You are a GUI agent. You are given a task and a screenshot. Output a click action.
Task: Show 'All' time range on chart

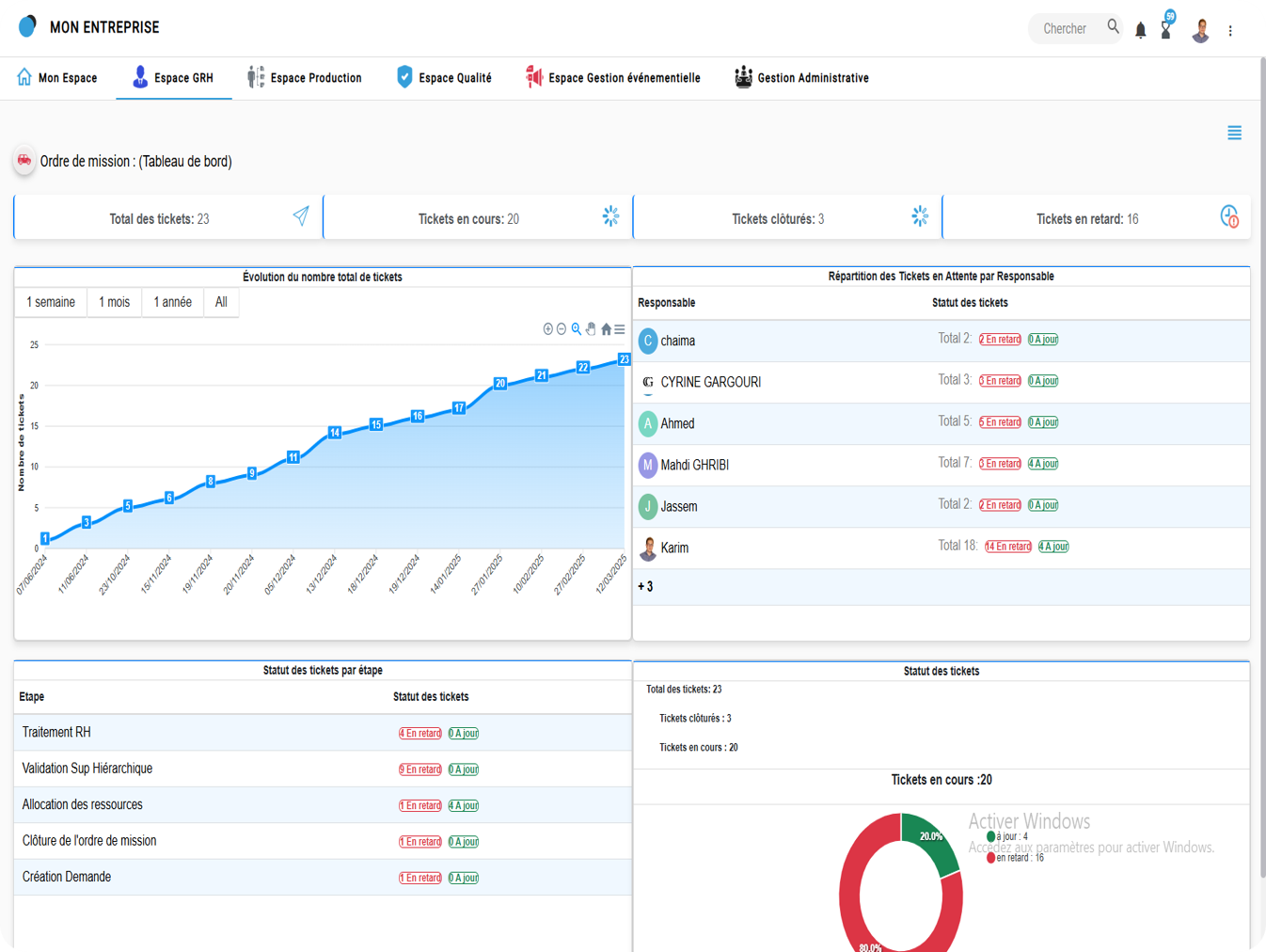click(x=221, y=302)
